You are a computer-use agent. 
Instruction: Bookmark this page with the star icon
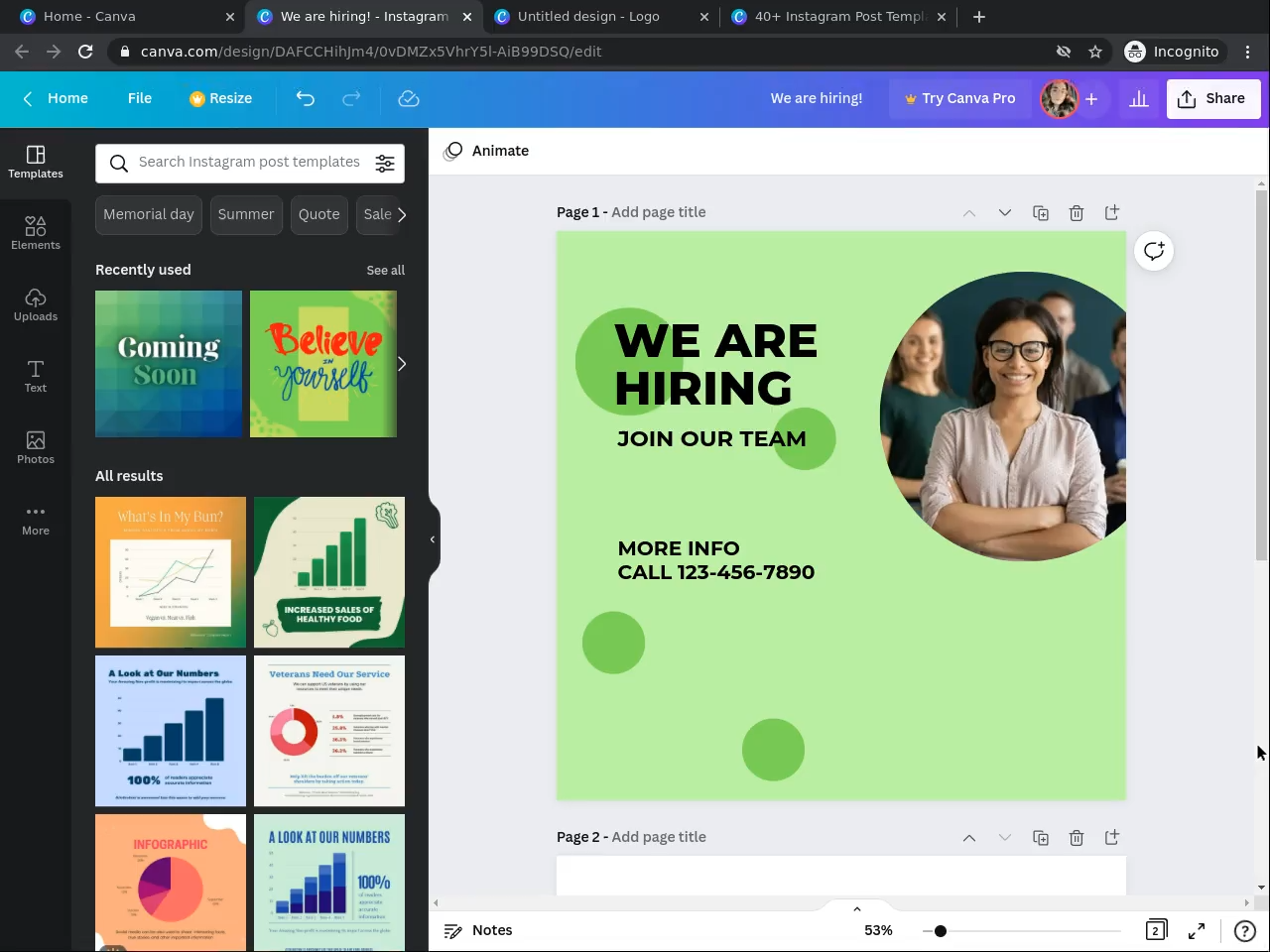tap(1095, 52)
